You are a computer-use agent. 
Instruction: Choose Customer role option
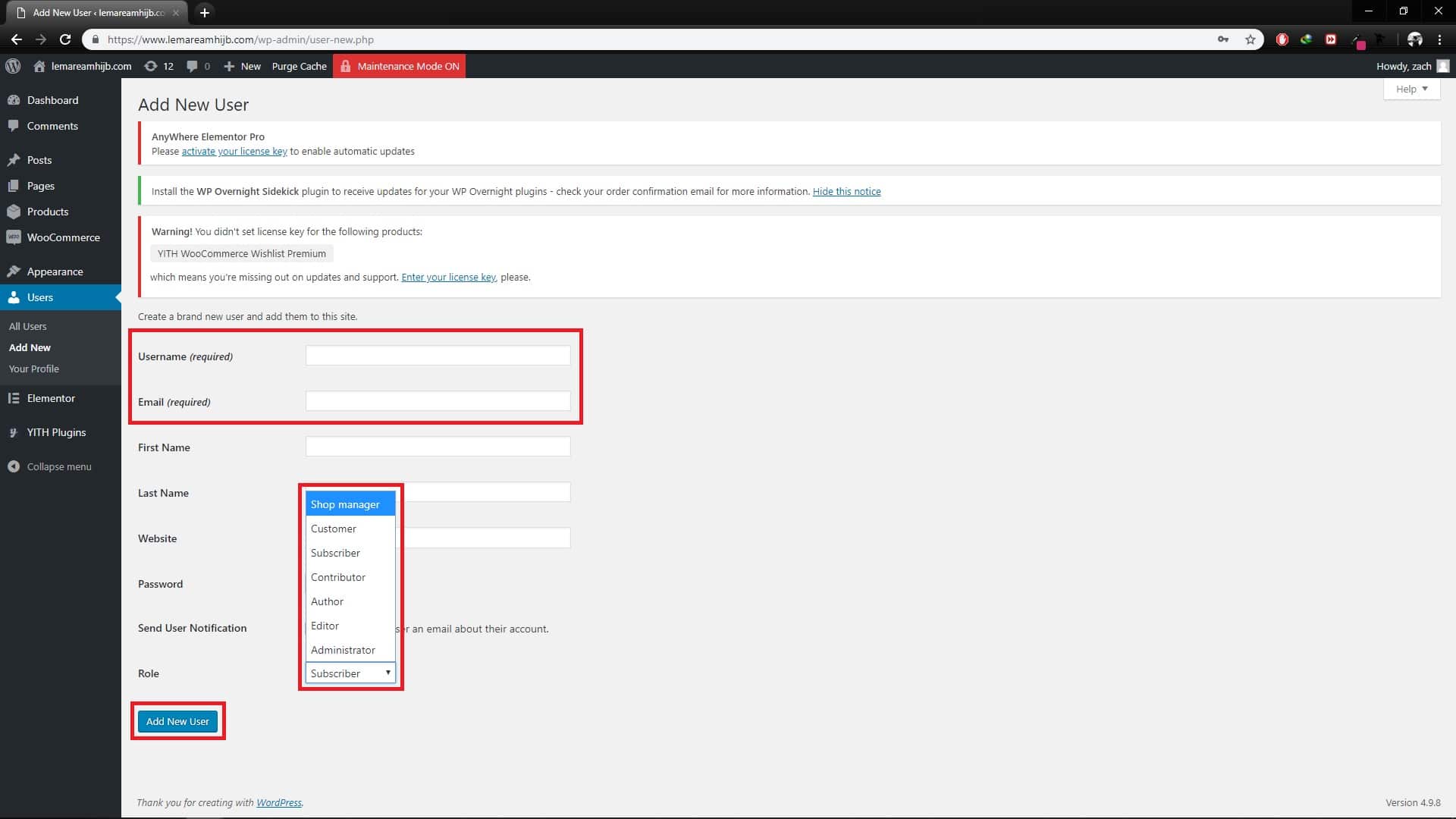point(350,529)
